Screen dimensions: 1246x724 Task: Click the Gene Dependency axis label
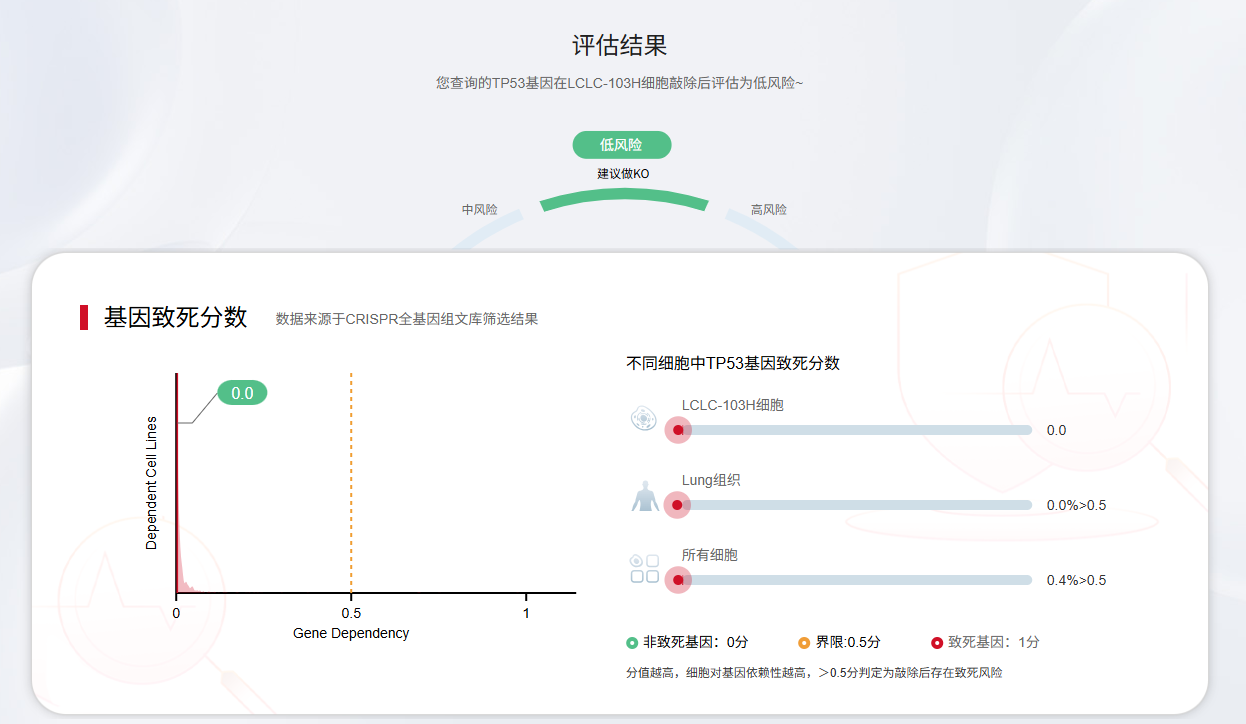[351, 633]
